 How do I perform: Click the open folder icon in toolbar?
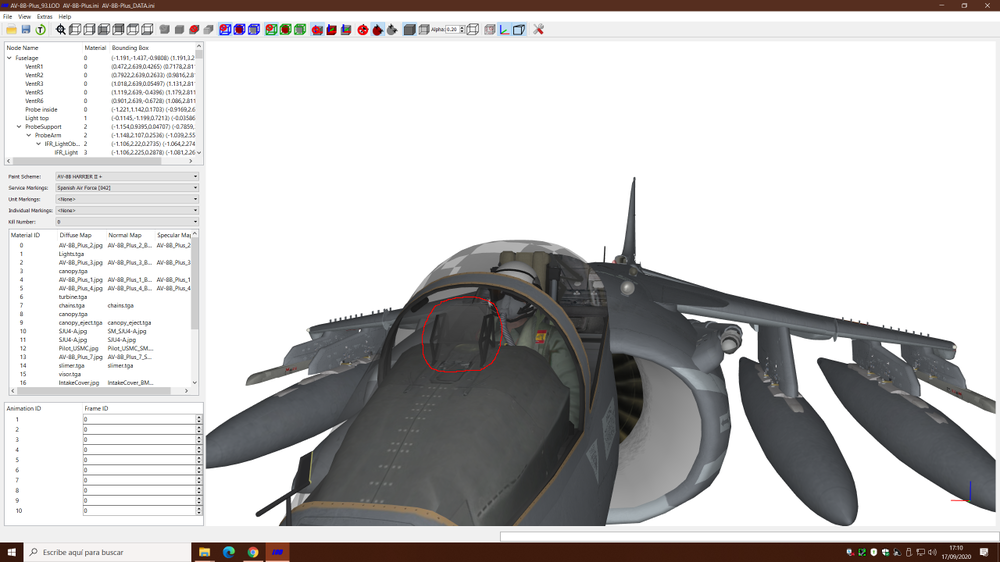(11, 29)
